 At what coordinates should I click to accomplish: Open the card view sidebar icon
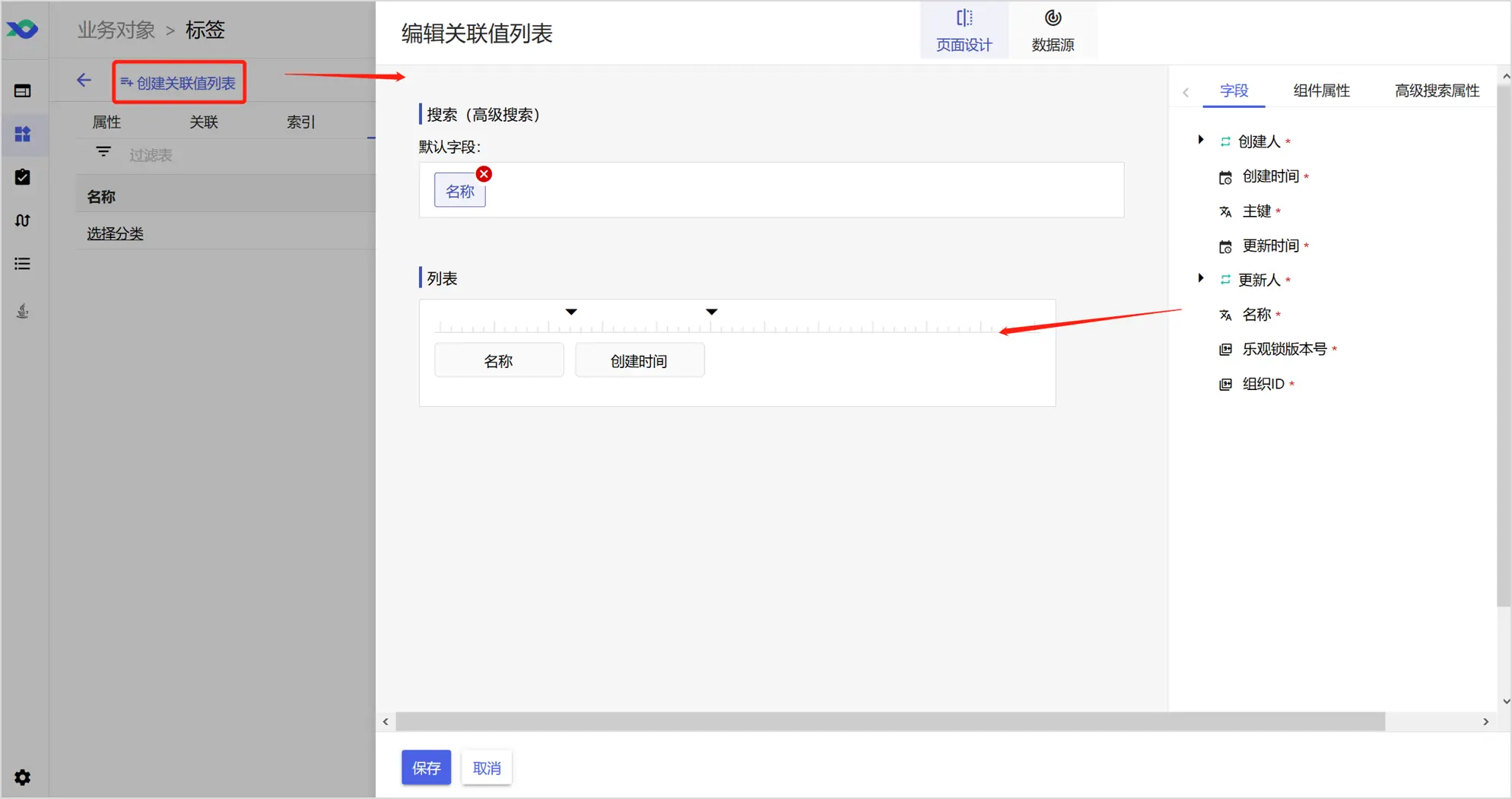pos(23,90)
